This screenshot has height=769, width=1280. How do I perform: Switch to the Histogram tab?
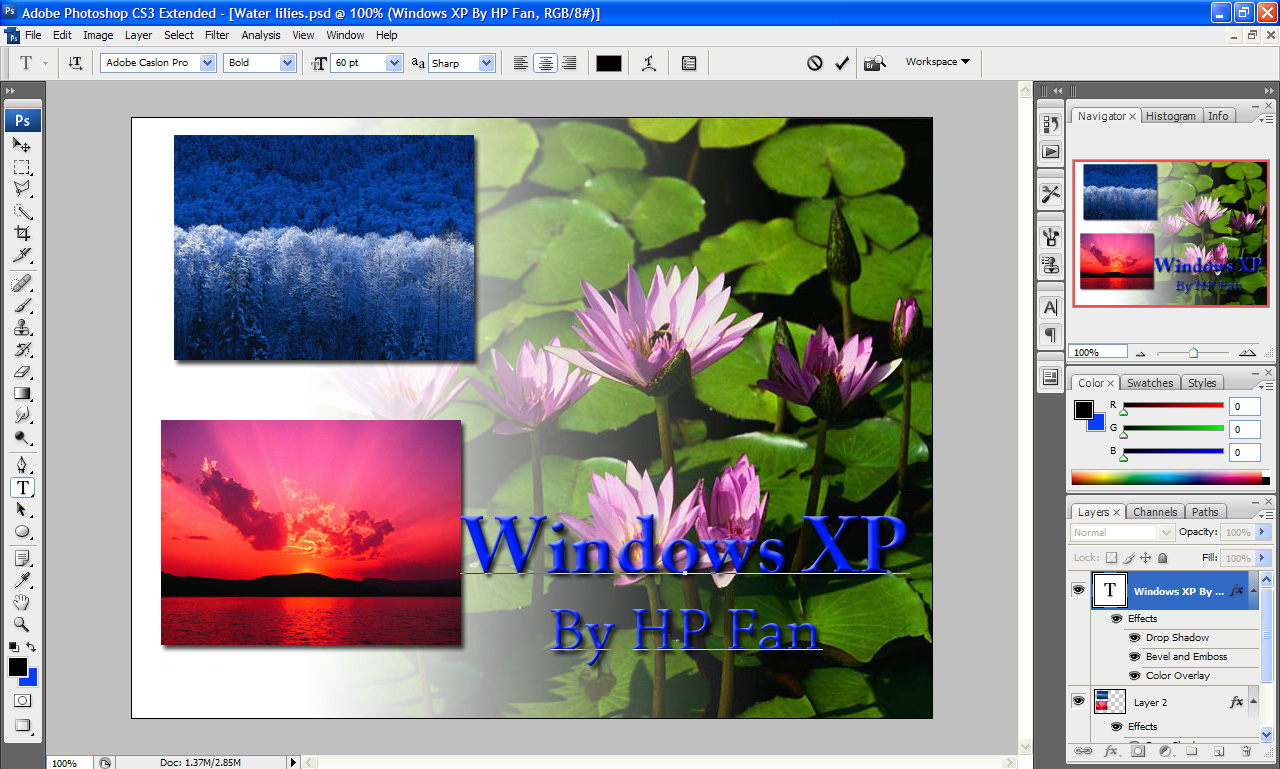coord(1171,116)
